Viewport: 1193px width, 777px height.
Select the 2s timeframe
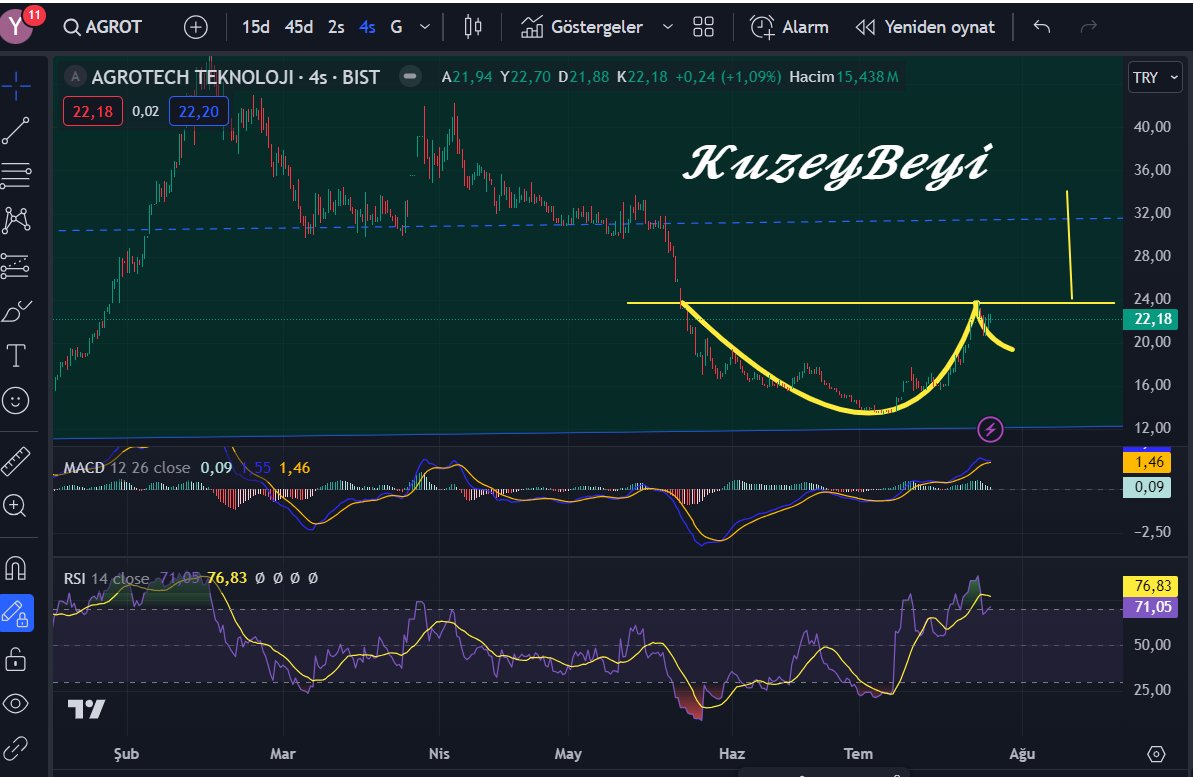click(336, 27)
